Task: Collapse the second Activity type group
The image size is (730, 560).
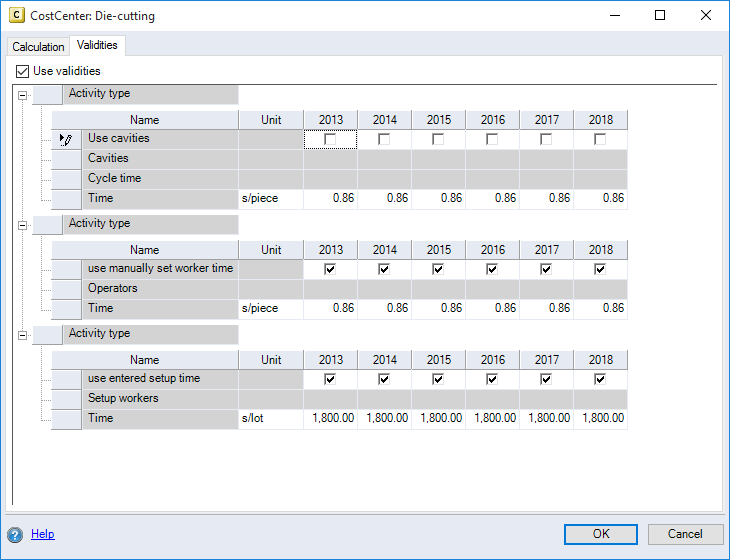Action: point(21,225)
